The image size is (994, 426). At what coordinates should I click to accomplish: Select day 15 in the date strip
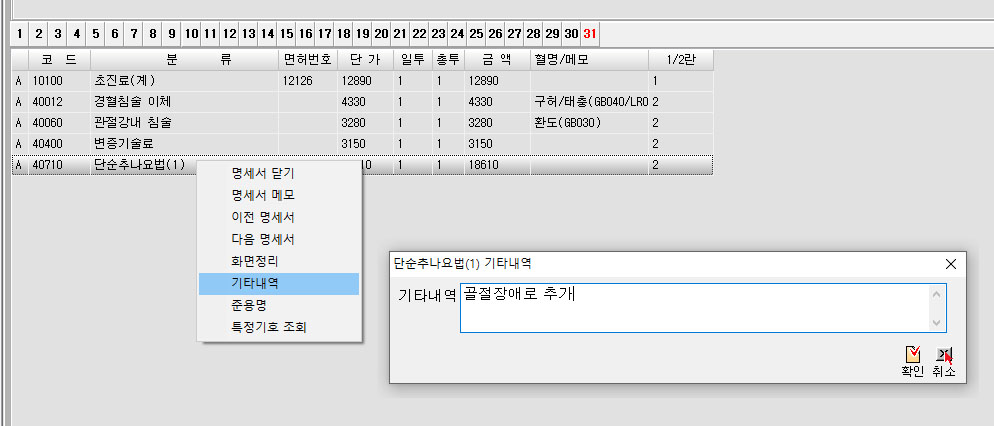click(x=287, y=34)
